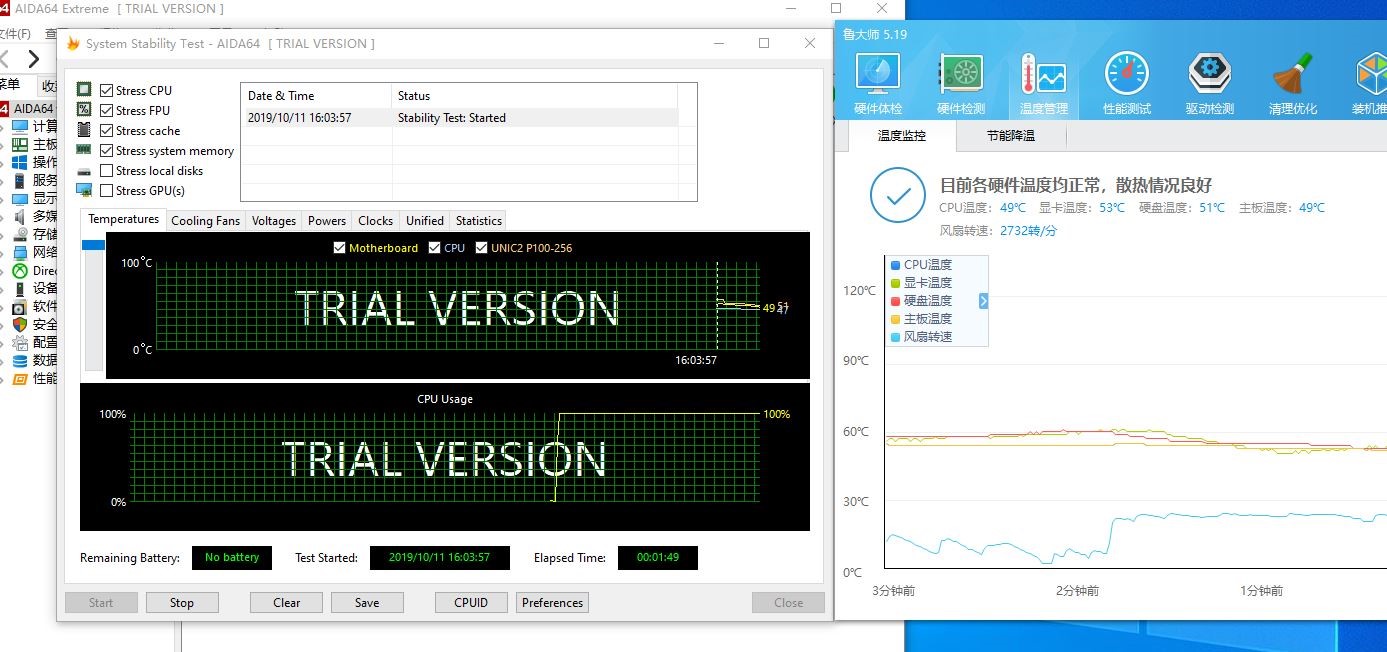Click the flame icon in Stability Test title bar
Image resolution: width=1387 pixels, height=652 pixels.
click(72, 43)
